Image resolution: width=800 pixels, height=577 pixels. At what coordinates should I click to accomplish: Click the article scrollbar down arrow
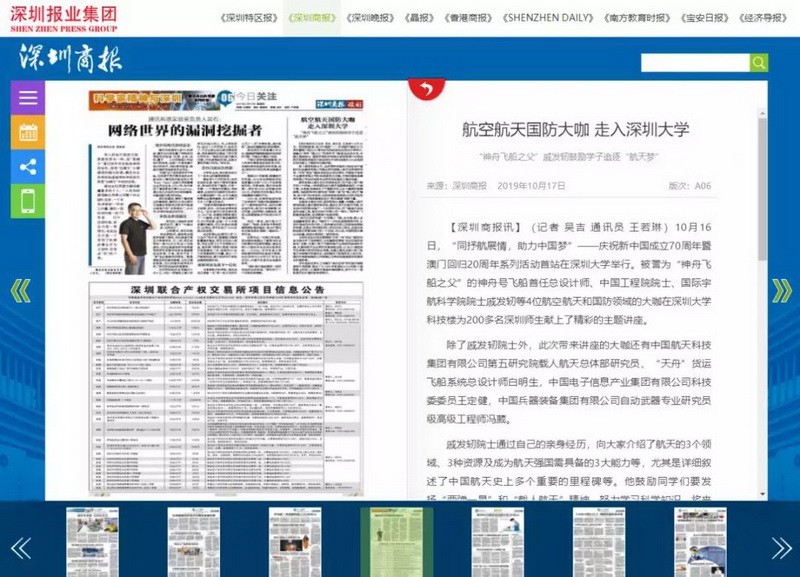(x=762, y=494)
